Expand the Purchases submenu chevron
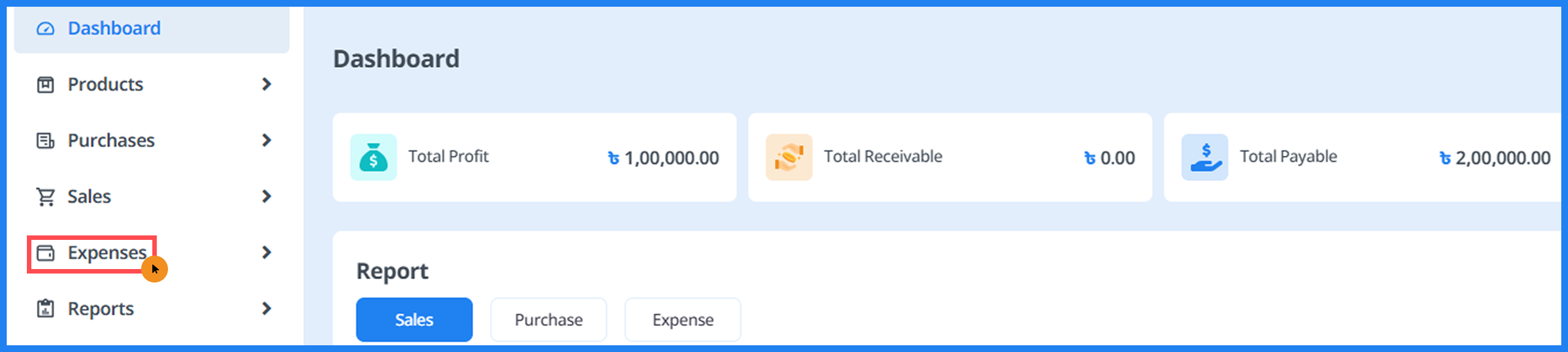1568x352 pixels. (x=267, y=140)
